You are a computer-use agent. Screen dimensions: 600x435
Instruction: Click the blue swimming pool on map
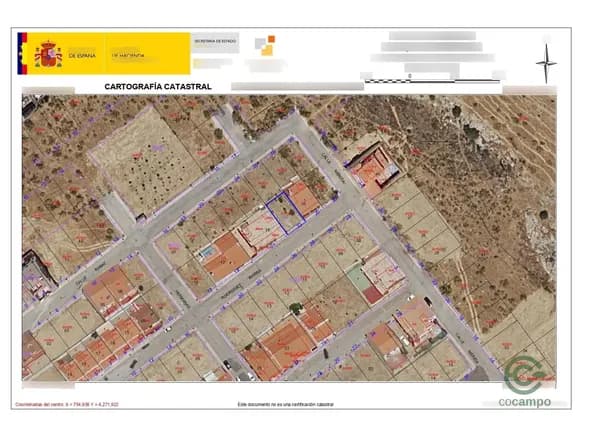click(x=207, y=256)
